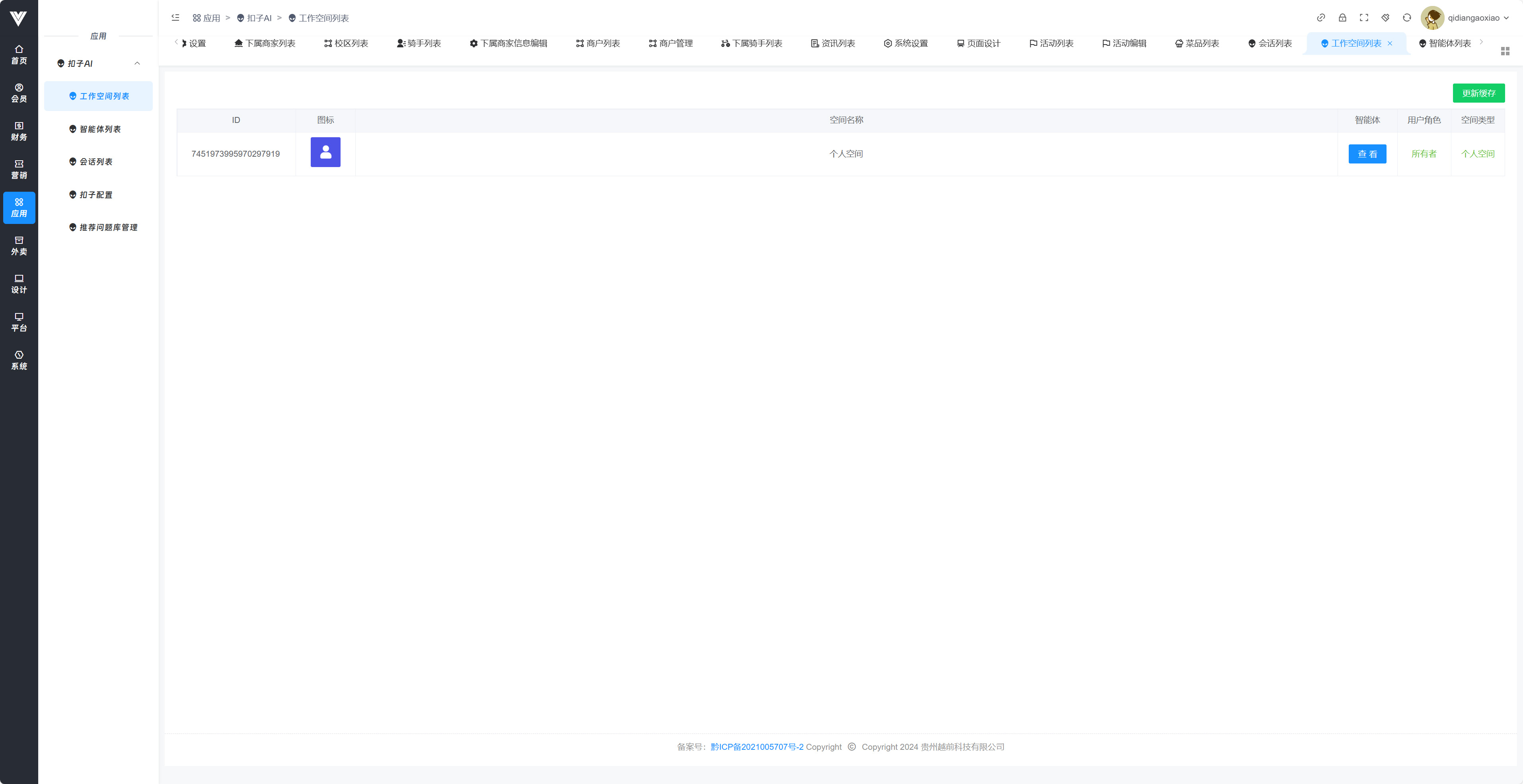Click the purple workspace icon thumbnail
1523x784 pixels.
[325, 152]
